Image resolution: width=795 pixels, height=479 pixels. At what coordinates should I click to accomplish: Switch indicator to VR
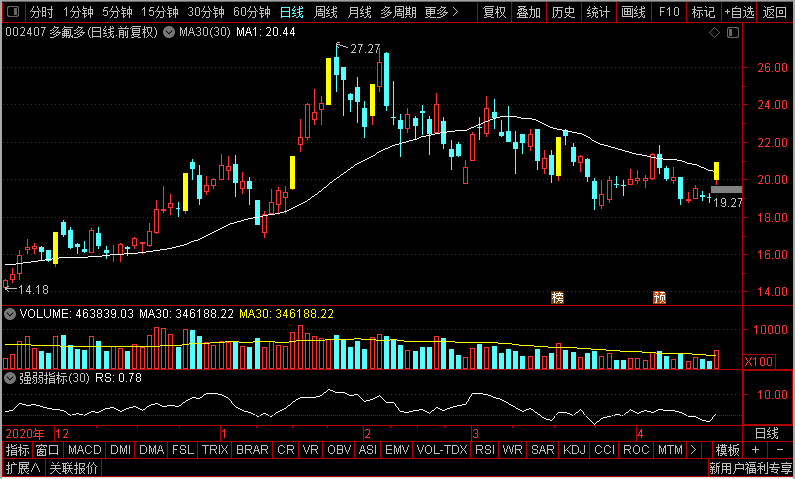point(311,450)
